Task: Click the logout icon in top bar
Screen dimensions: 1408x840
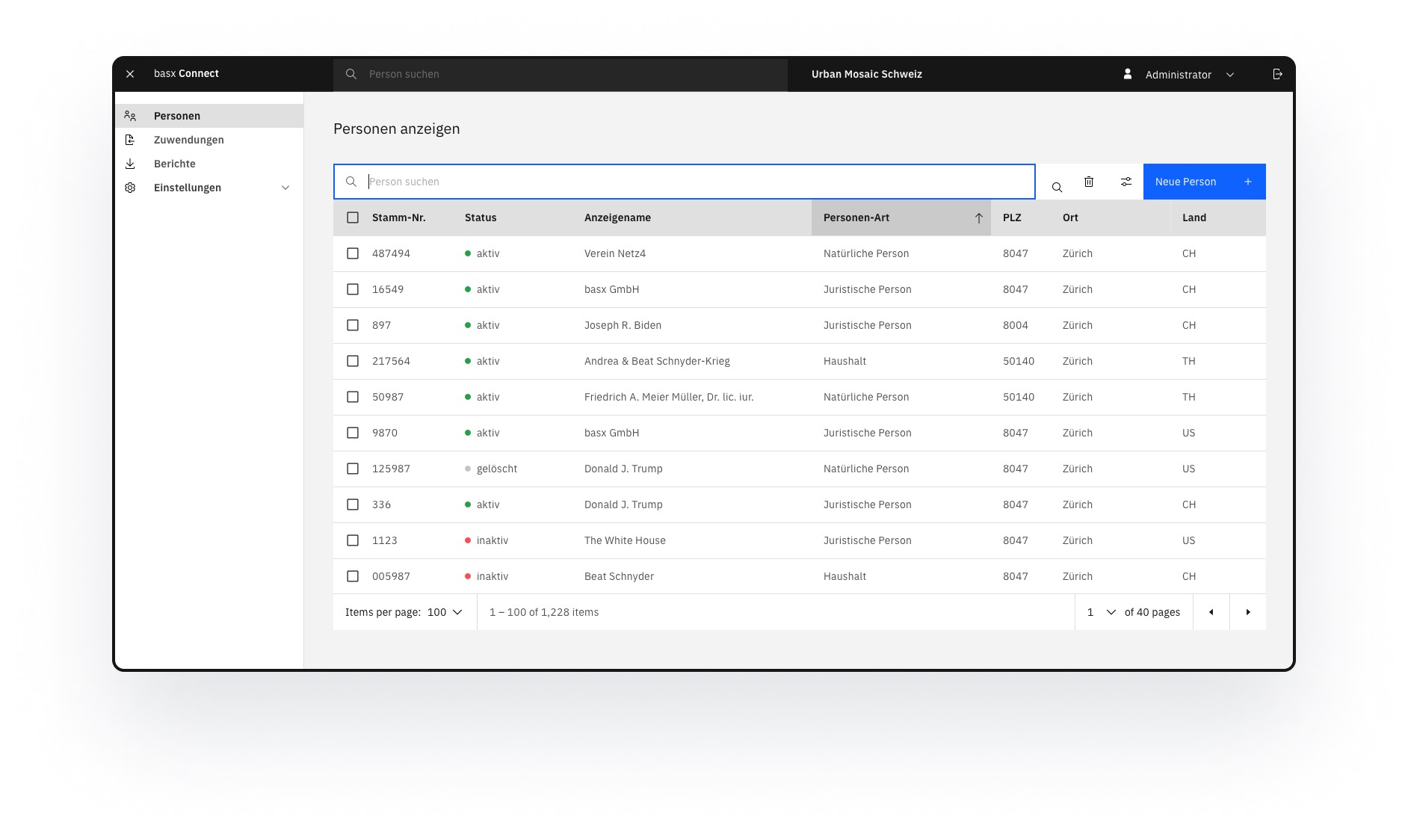Action: pyautogui.click(x=1277, y=74)
